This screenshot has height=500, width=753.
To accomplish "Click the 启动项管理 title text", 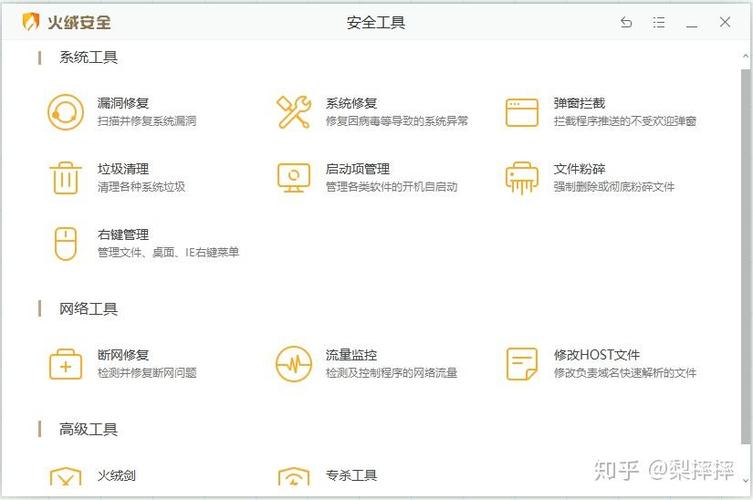I will 357,169.
